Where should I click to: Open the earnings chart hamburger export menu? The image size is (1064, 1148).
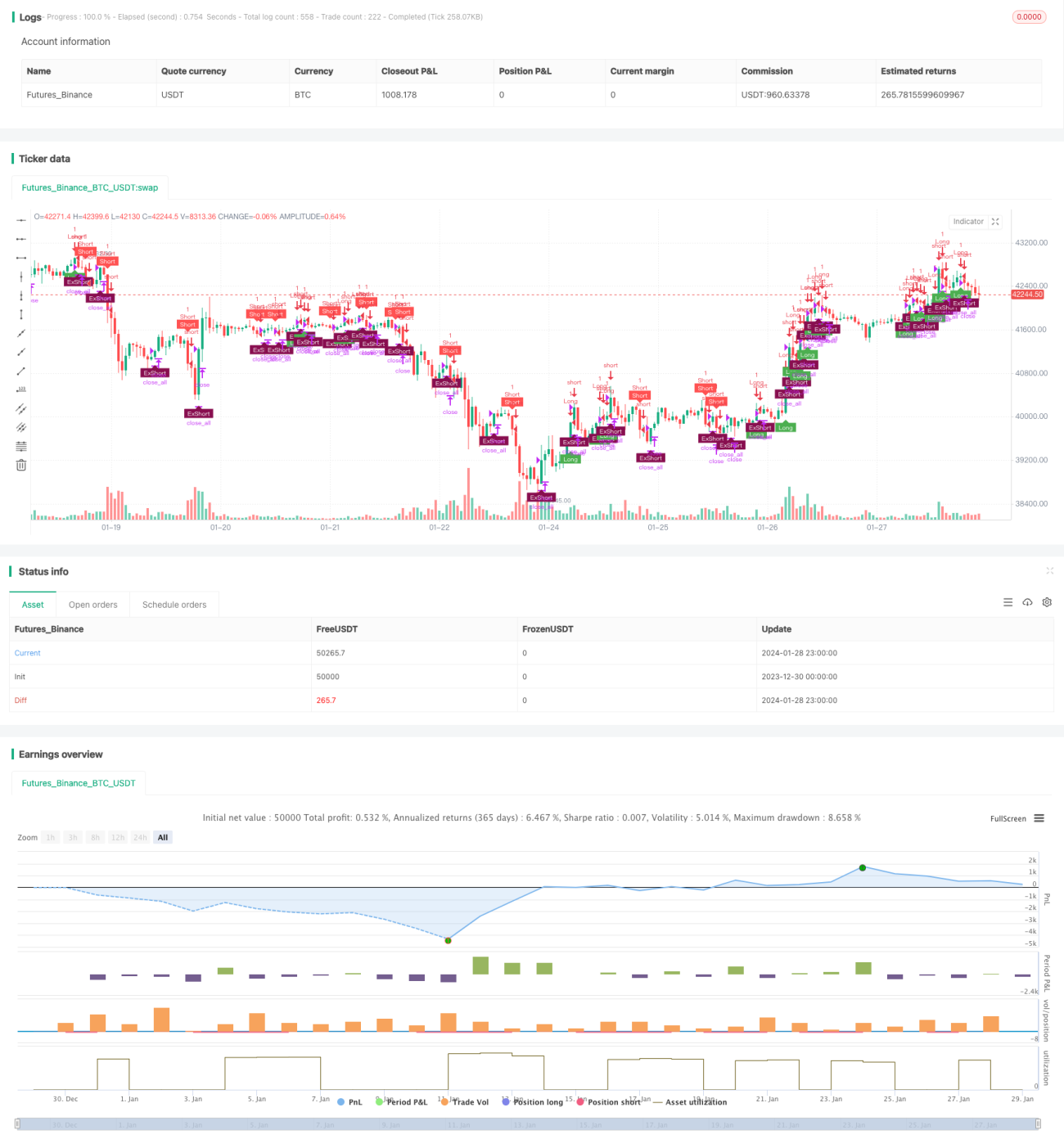pyautogui.click(x=1039, y=818)
